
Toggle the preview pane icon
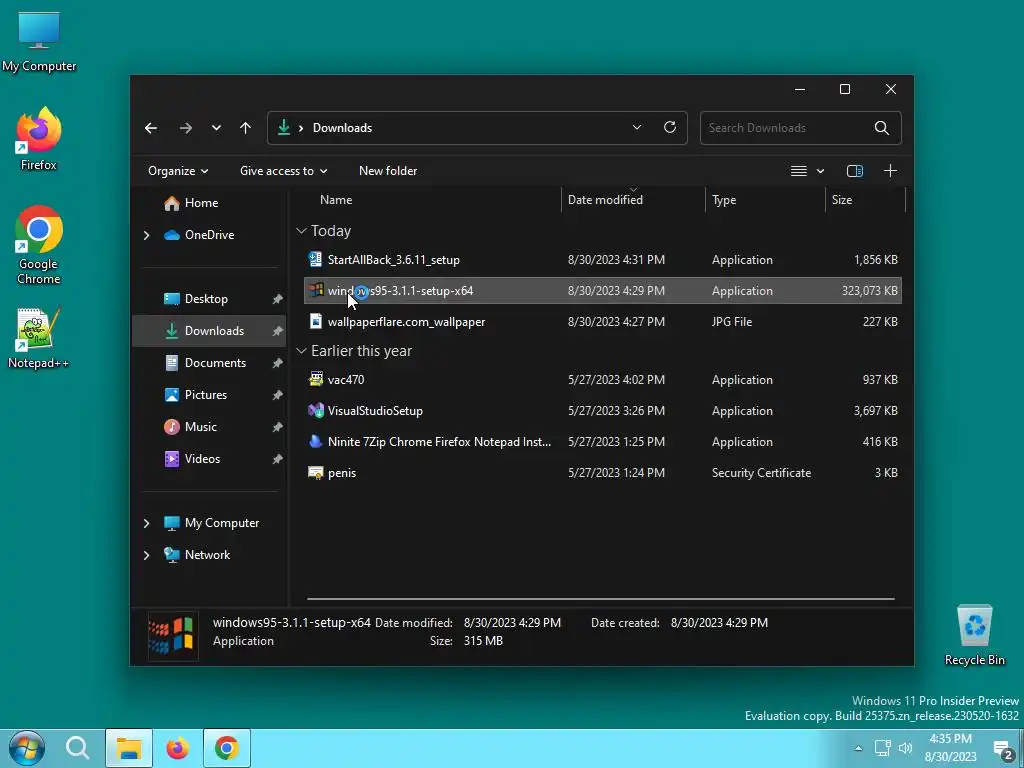(855, 171)
